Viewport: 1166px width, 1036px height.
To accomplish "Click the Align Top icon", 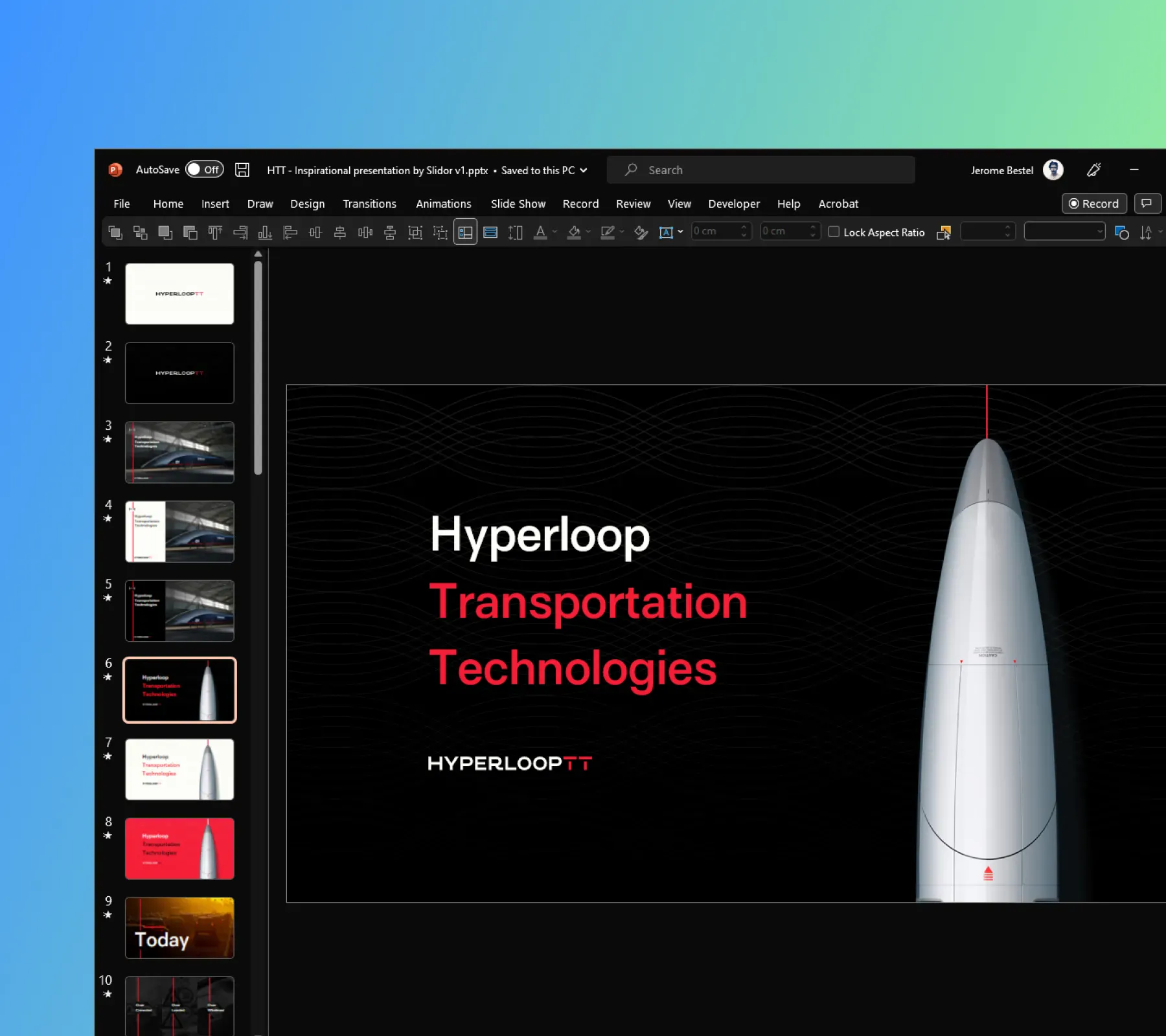I will (215, 232).
